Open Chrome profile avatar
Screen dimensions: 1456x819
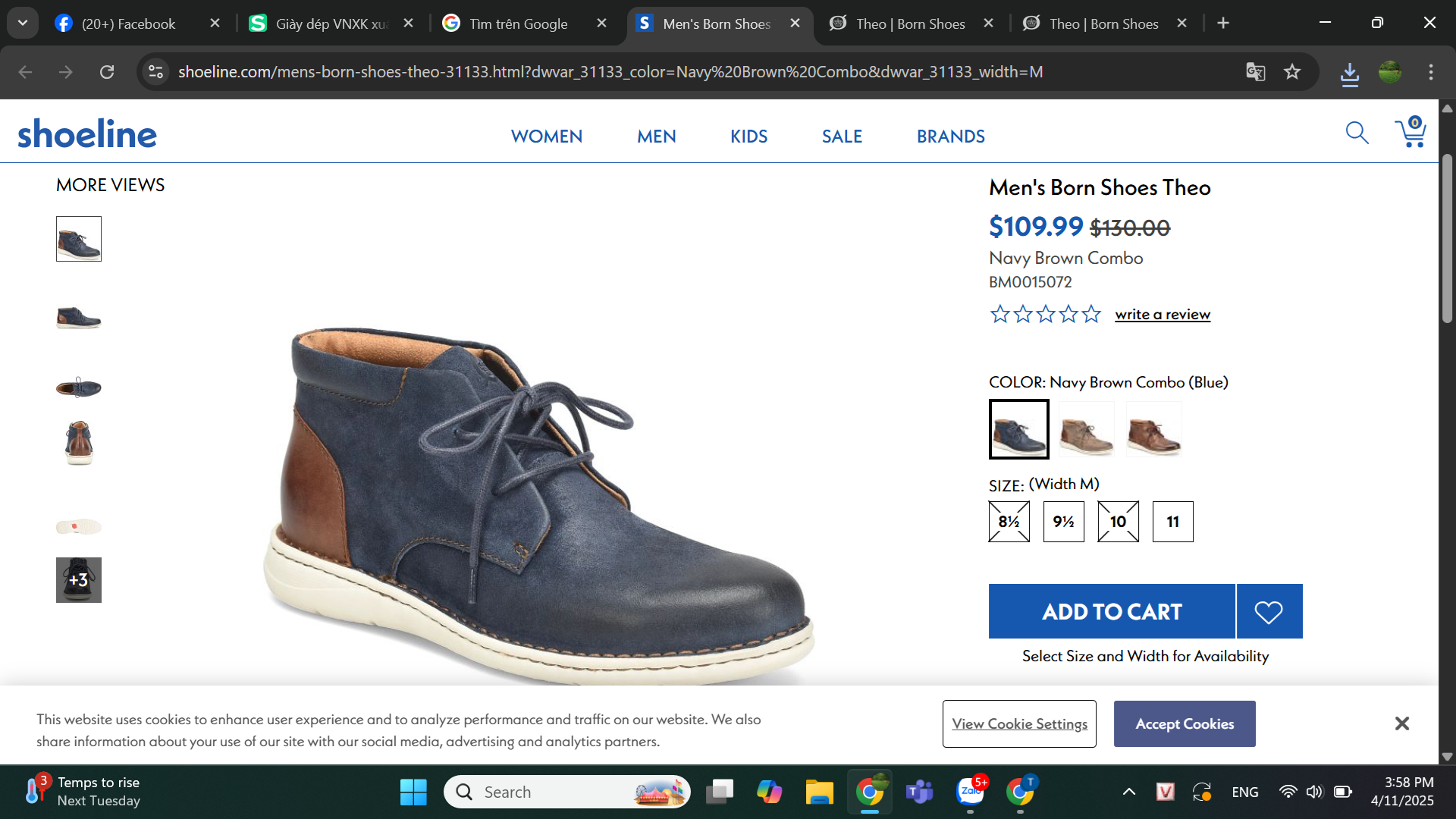pyautogui.click(x=1389, y=72)
